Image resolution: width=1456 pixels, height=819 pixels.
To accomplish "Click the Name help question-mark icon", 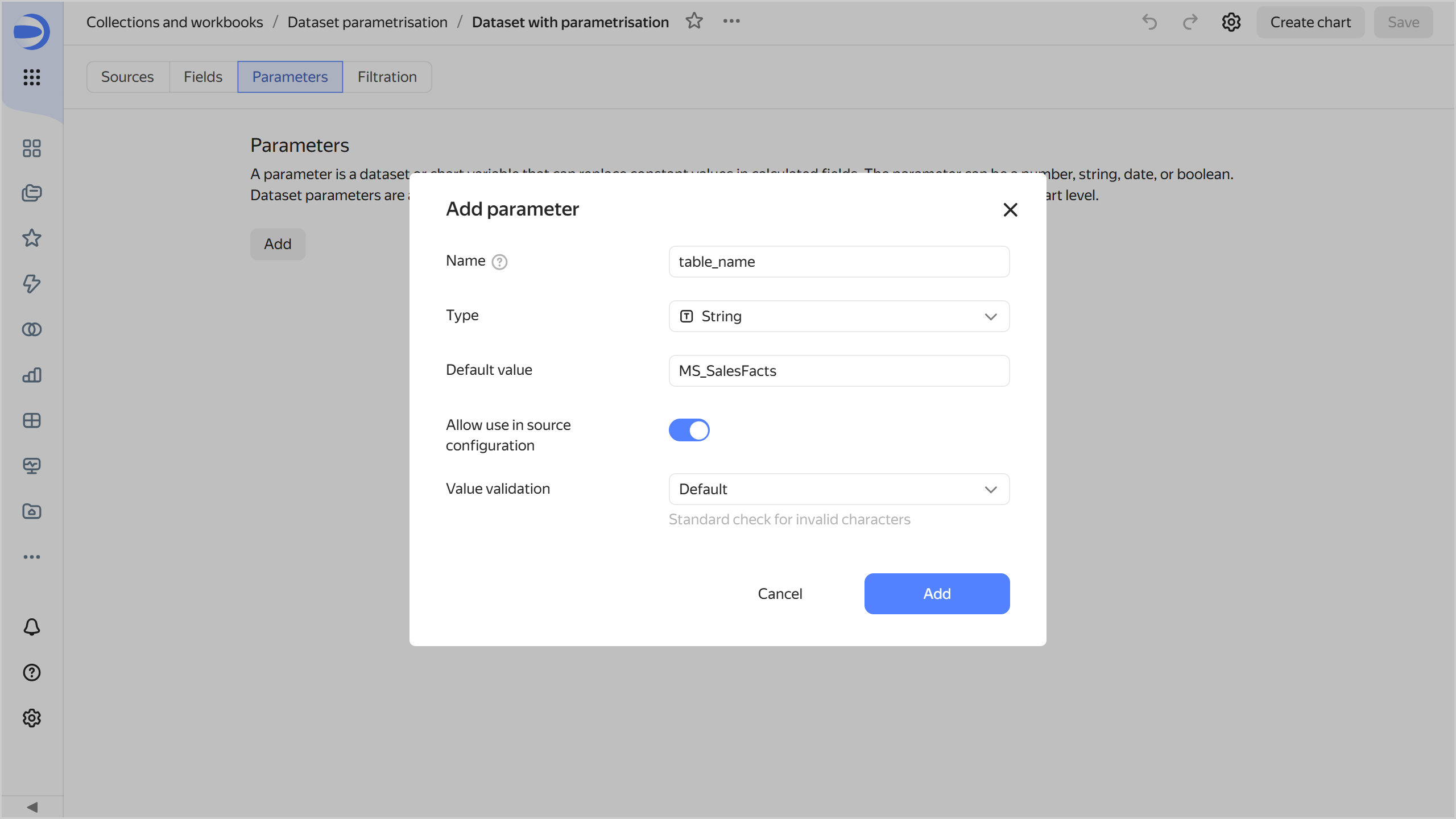I will pos(499,262).
